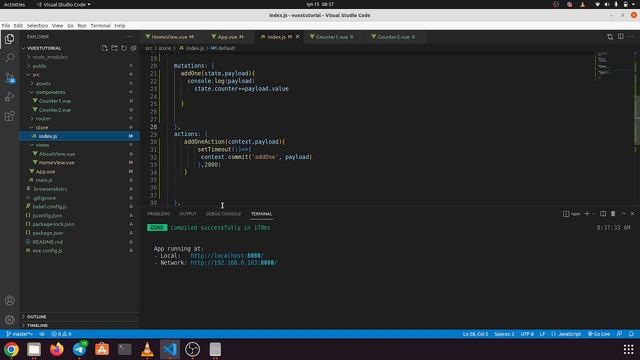Open the localhost:8080 link in terminal
The width and height of the screenshot is (640, 360).
(227, 256)
